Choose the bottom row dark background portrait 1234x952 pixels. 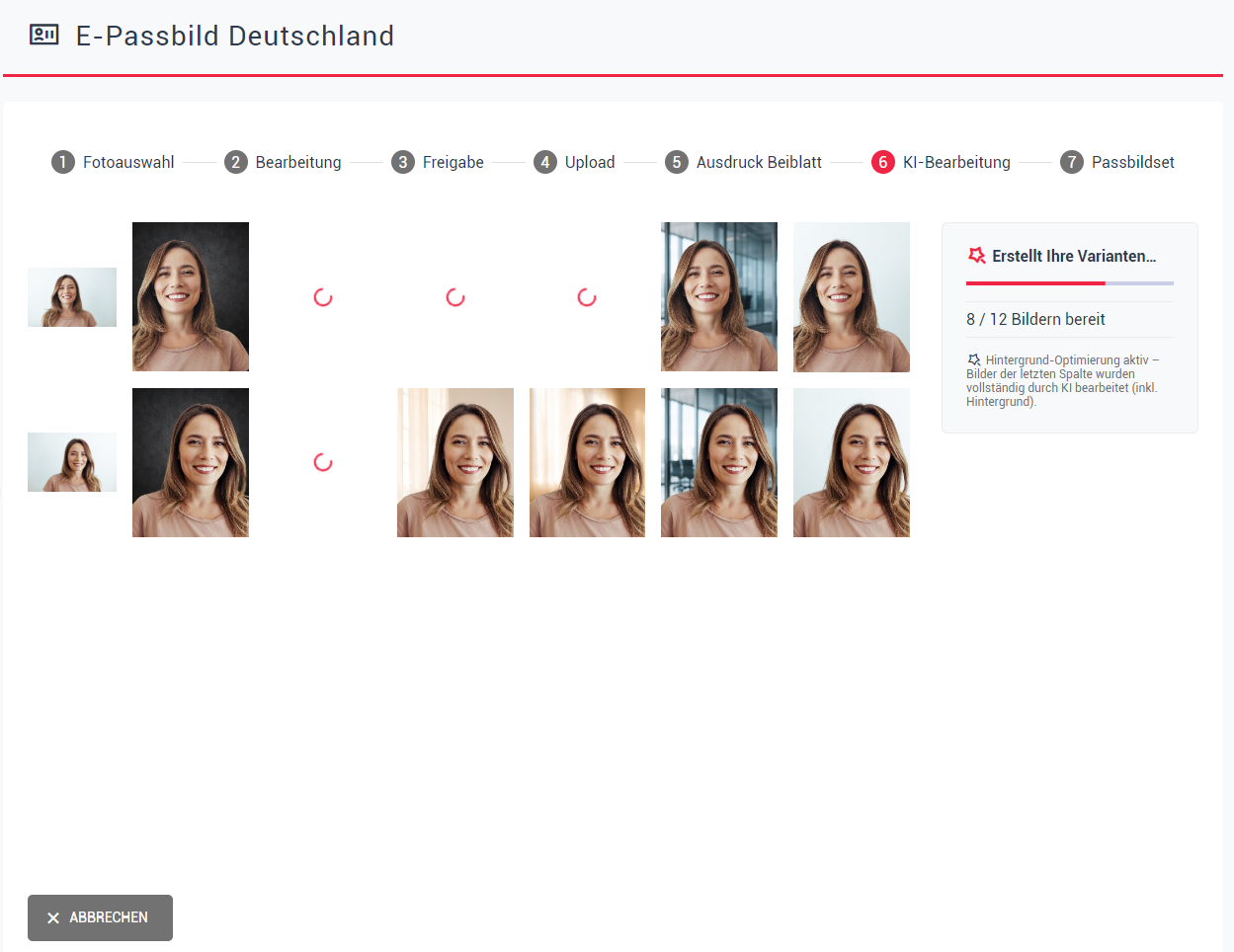pyautogui.click(x=191, y=462)
